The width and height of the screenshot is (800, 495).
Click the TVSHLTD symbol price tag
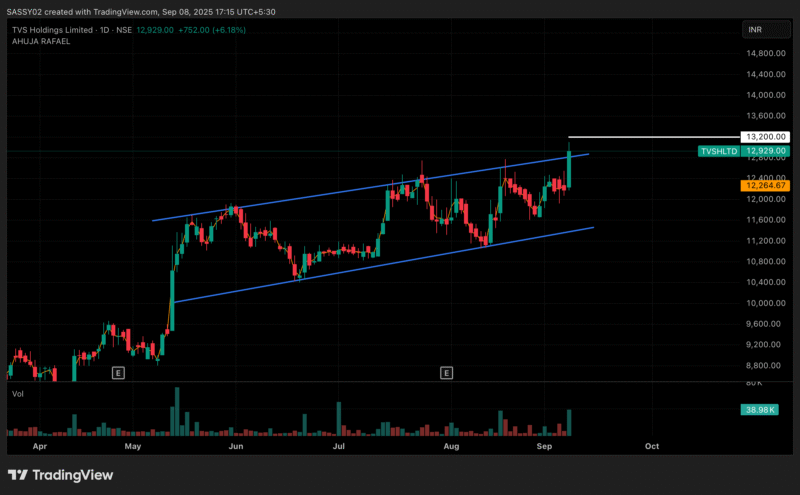(x=718, y=151)
